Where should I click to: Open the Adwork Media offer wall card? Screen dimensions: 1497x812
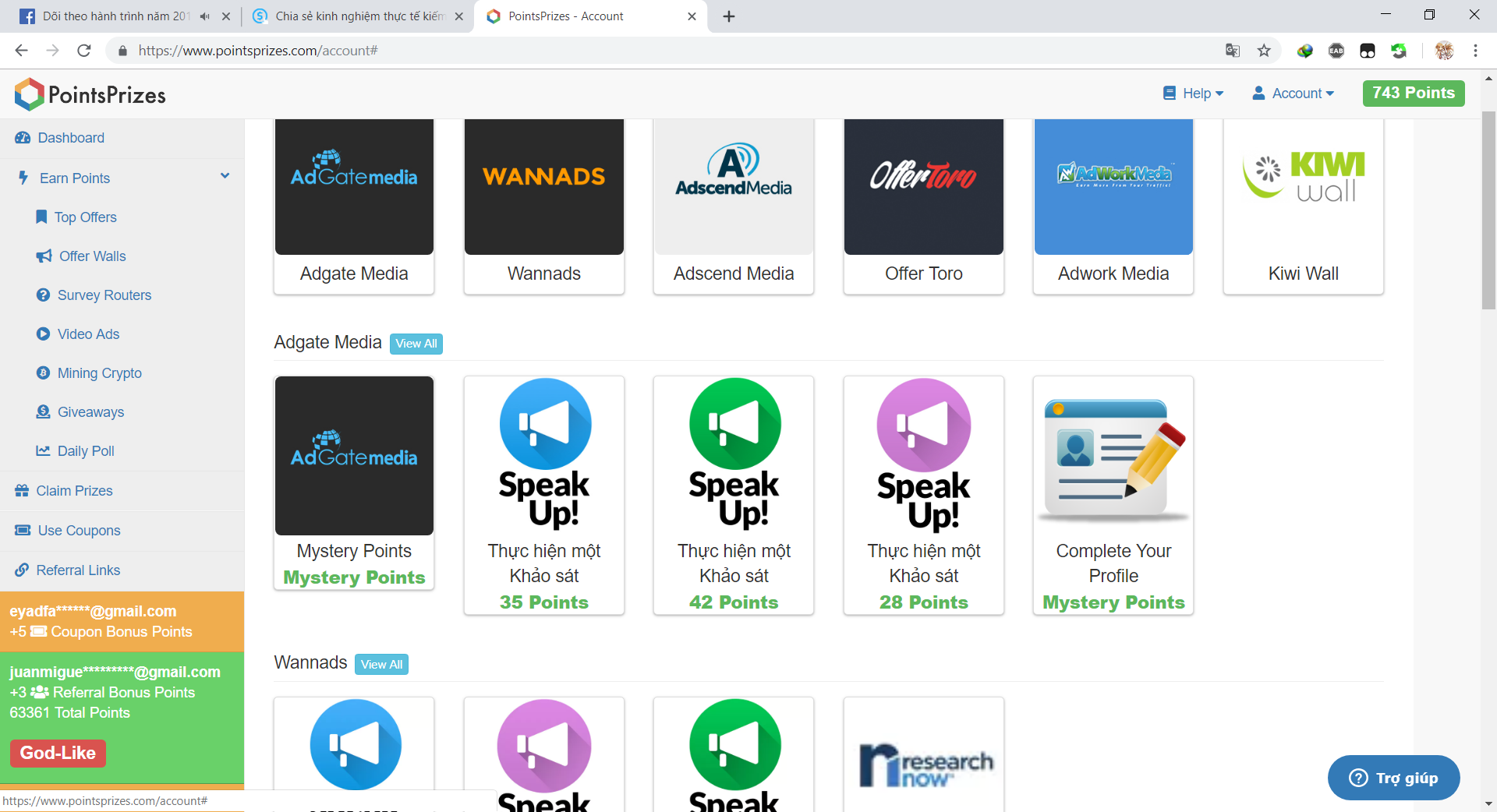click(1113, 206)
